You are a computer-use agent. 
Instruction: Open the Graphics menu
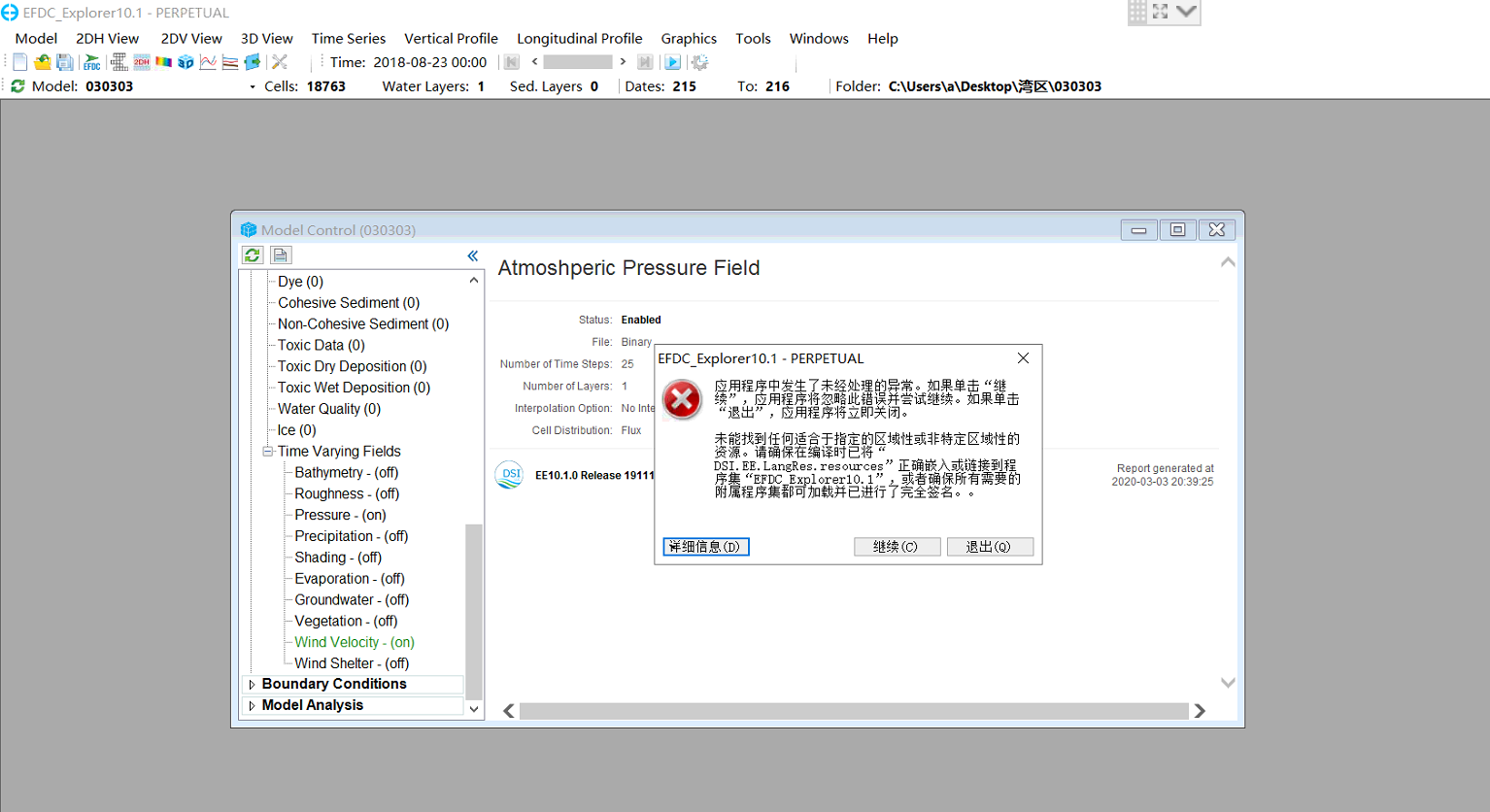click(689, 39)
